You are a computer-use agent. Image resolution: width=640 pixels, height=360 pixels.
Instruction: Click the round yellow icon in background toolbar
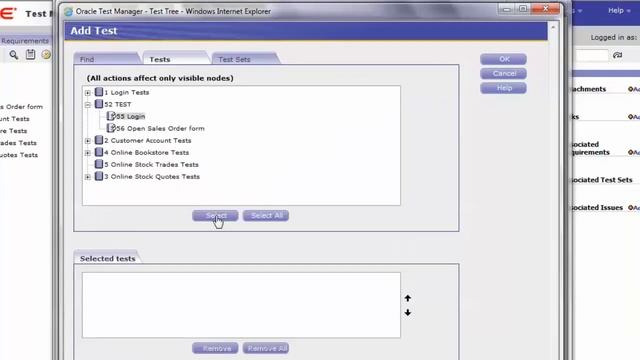click(46, 54)
